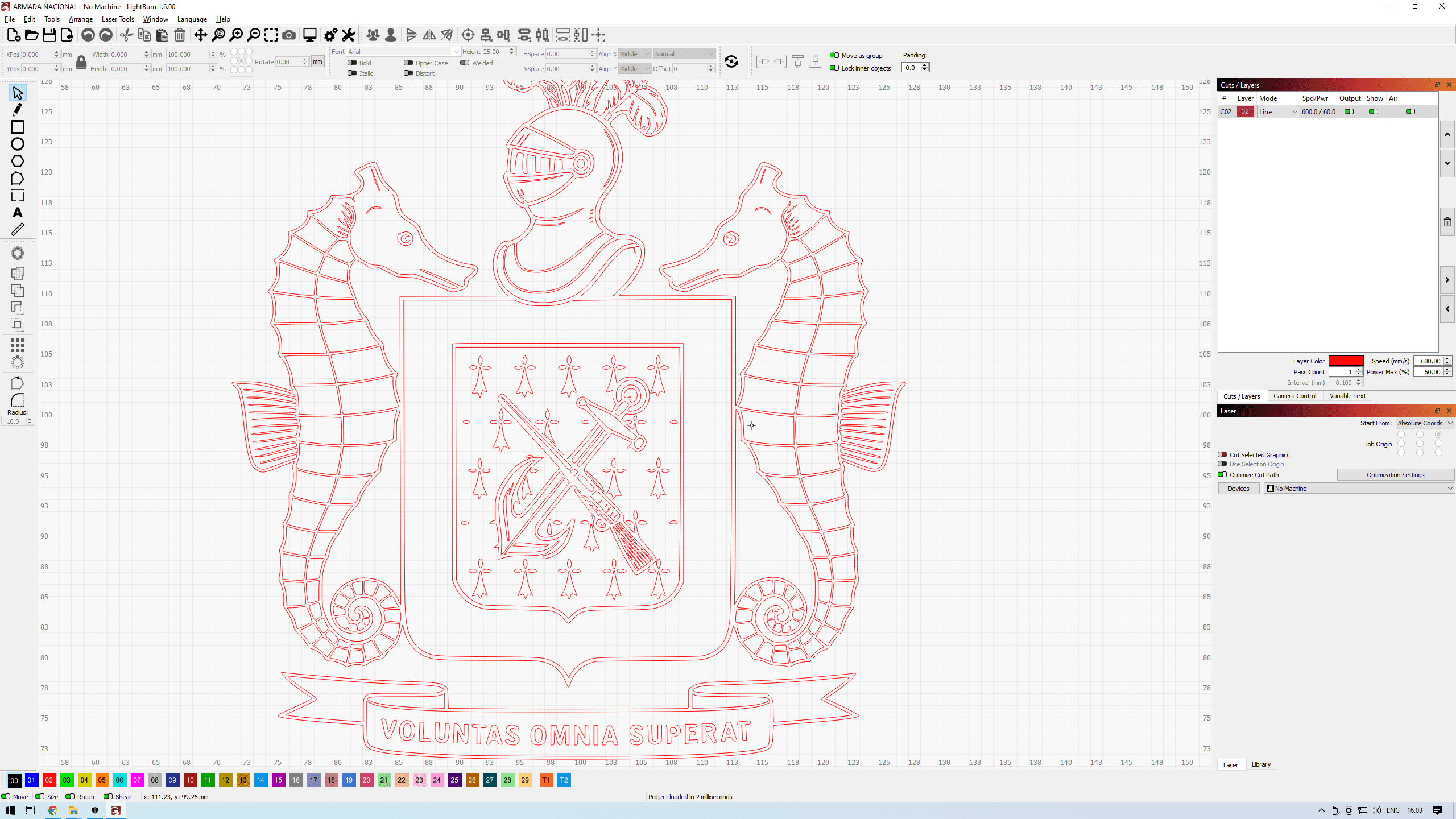Click the Devices button
The width and height of the screenshot is (1456, 819).
click(x=1238, y=489)
